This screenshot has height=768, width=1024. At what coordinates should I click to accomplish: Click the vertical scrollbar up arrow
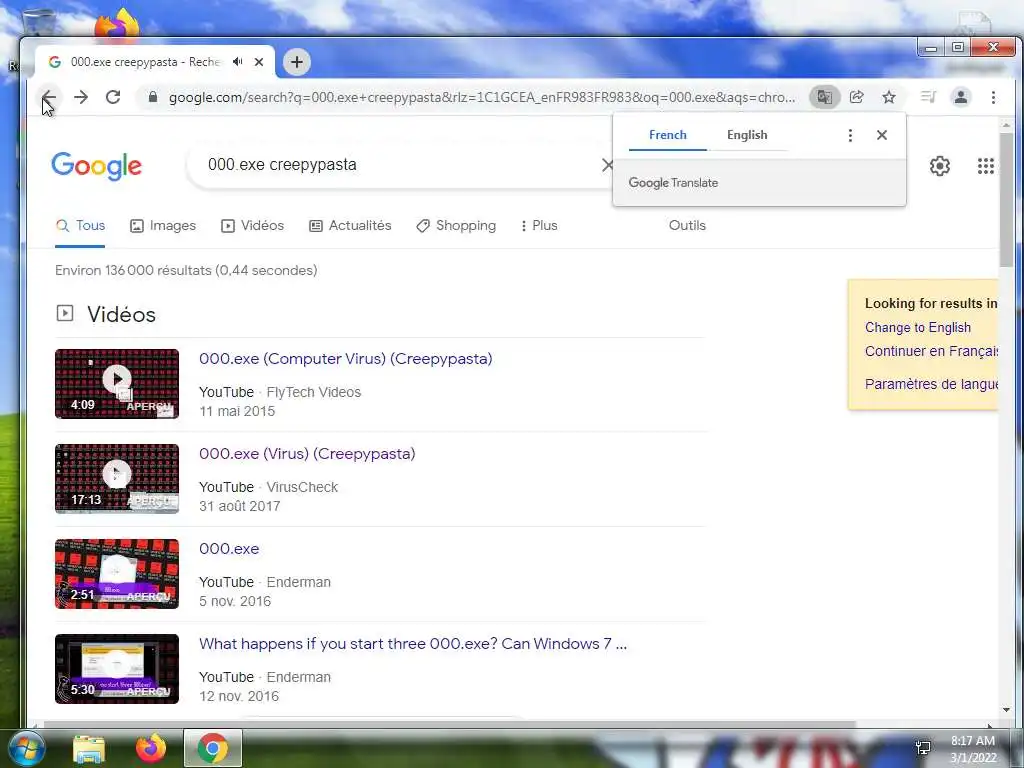click(1006, 125)
